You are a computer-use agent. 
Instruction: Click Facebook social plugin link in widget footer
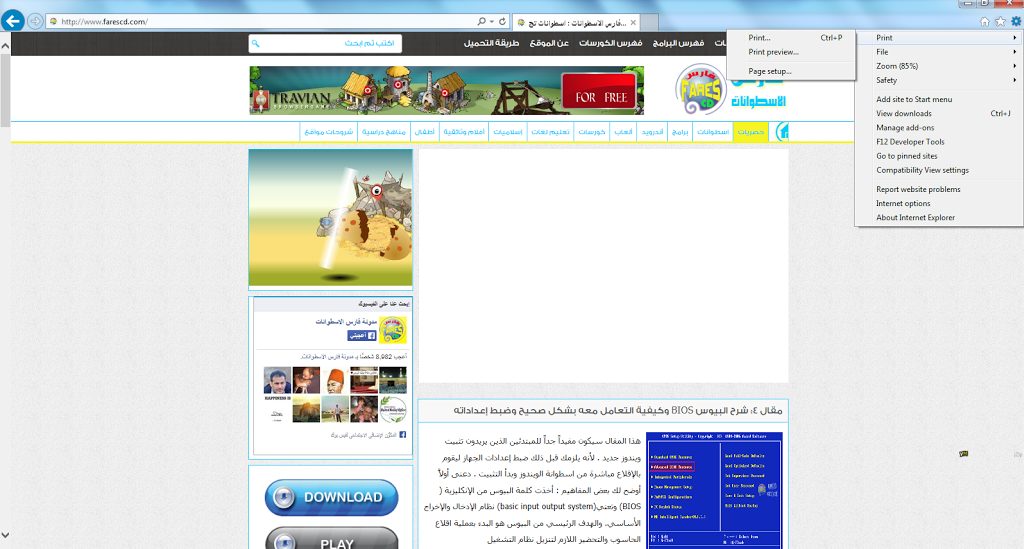tap(368, 435)
